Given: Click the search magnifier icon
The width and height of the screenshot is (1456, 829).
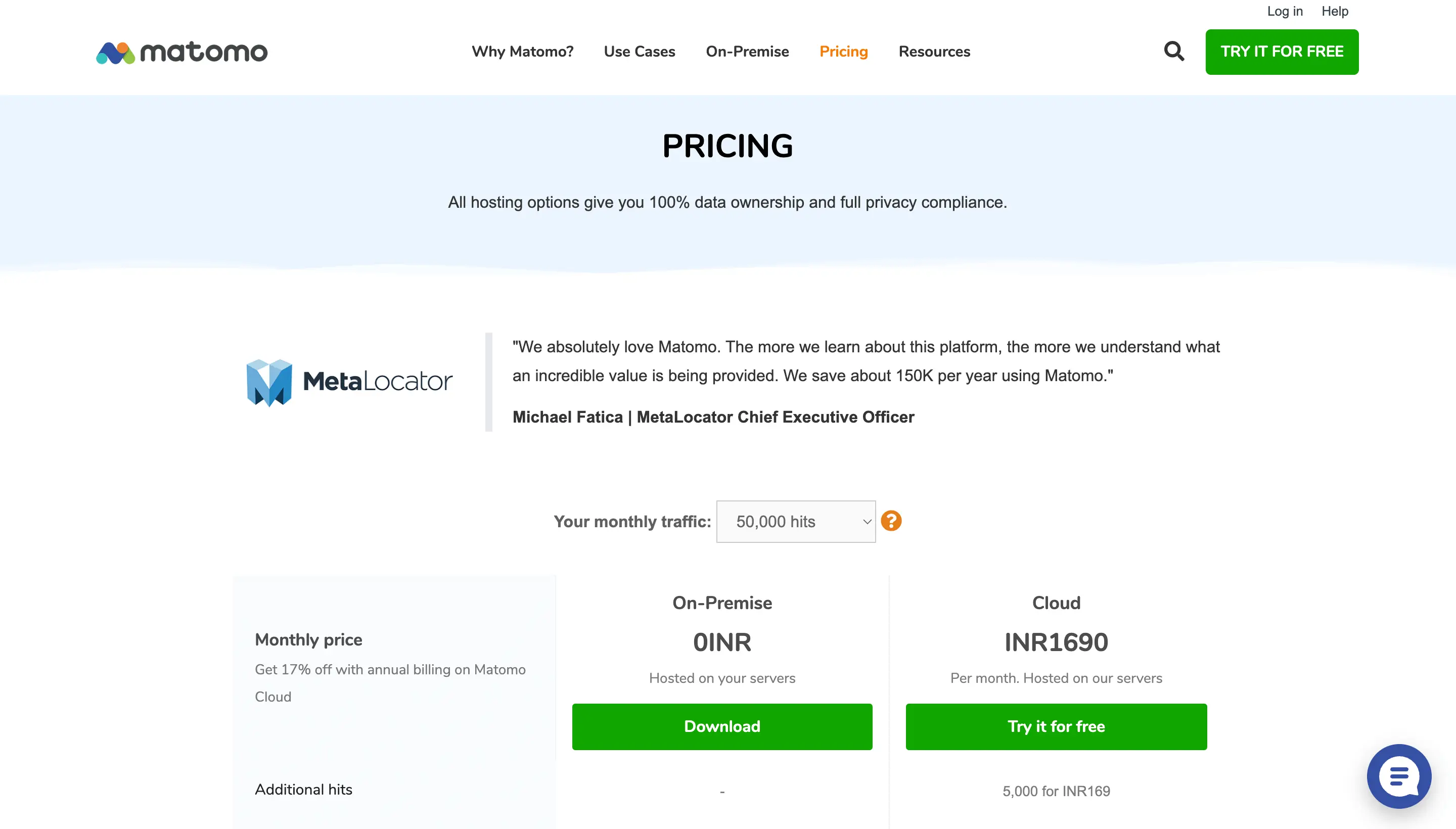Looking at the screenshot, I should click(x=1173, y=51).
